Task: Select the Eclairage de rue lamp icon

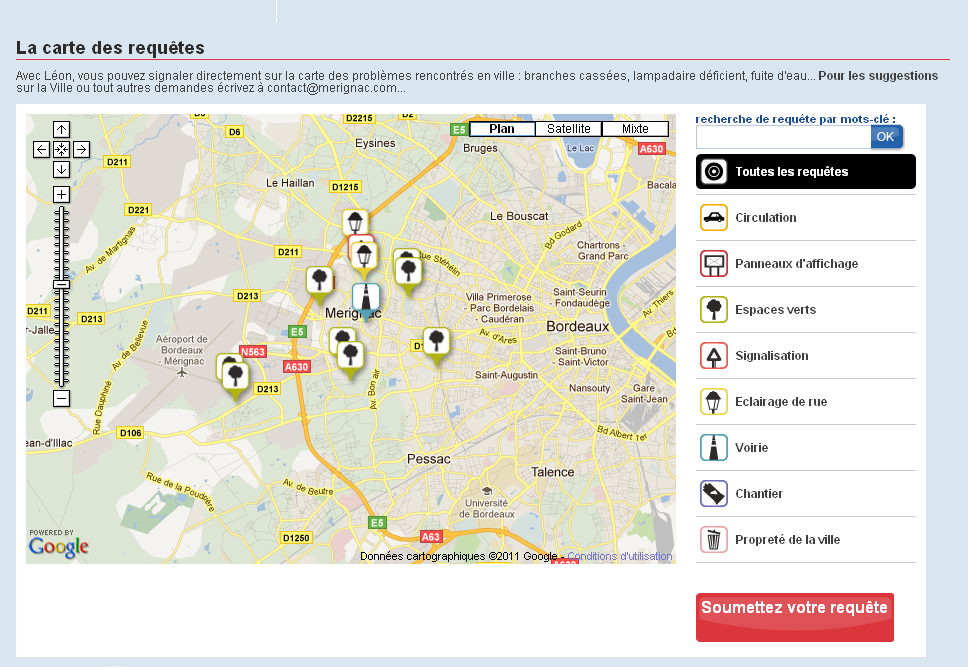Action: [x=713, y=401]
